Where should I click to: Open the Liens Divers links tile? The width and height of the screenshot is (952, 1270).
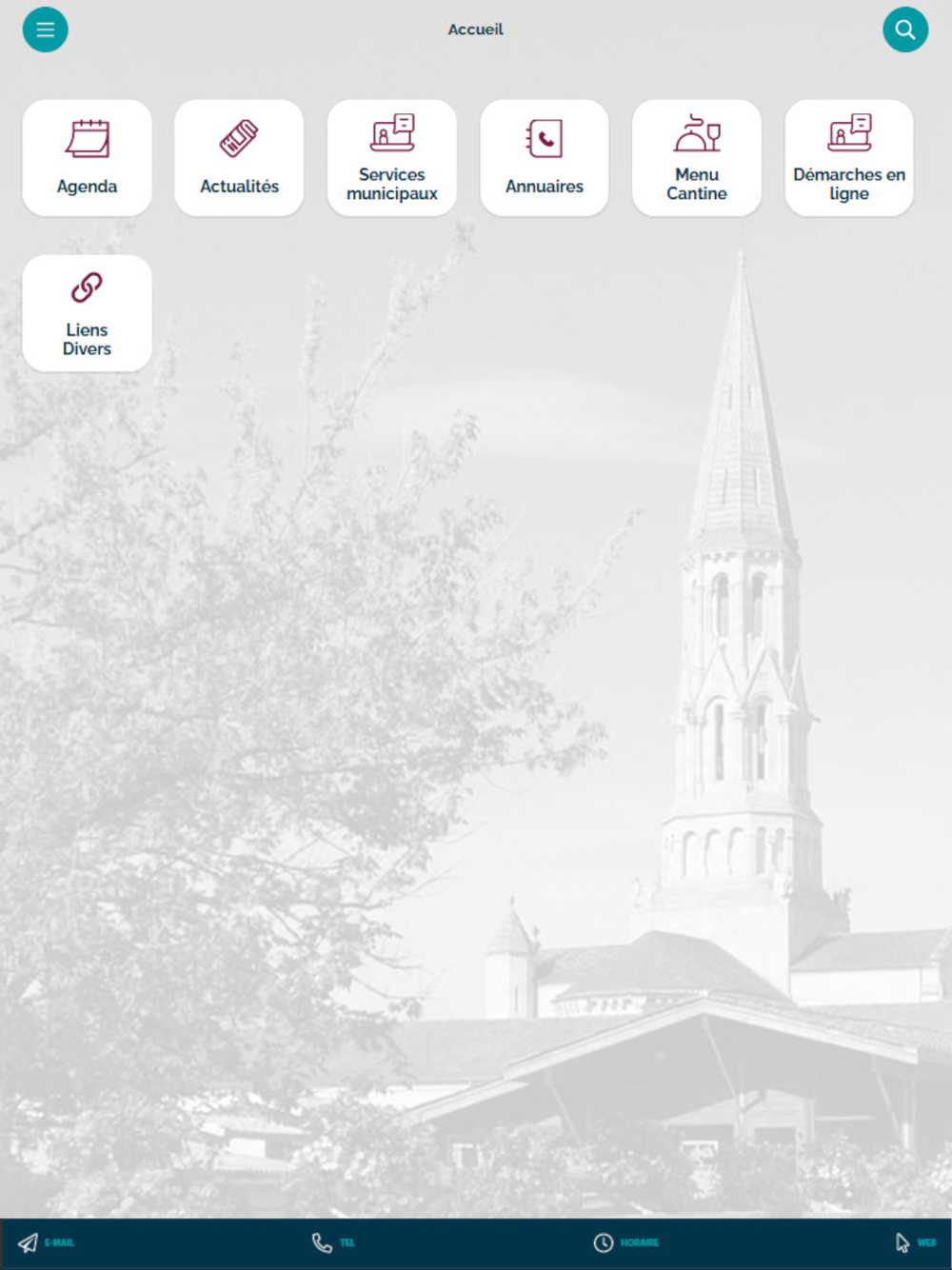pos(87,313)
